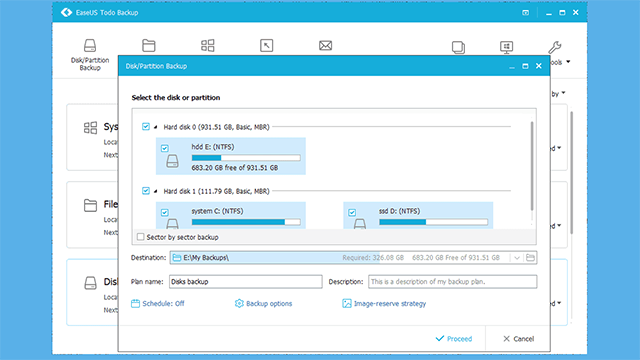Maximize the Disk/Partition Backup dialog
Viewport: 640px width, 360px height.
[x=525, y=66]
